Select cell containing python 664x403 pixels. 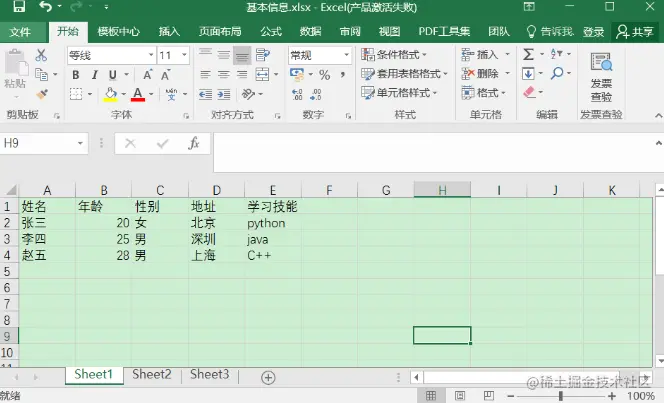click(273, 223)
